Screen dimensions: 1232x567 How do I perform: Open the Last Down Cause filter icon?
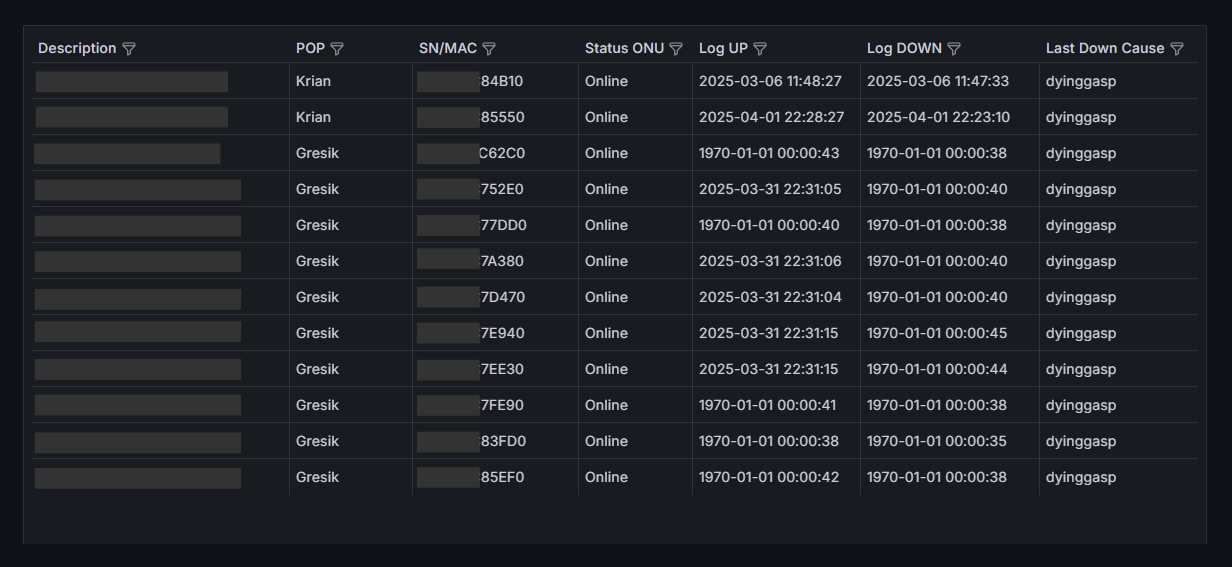(1177, 49)
